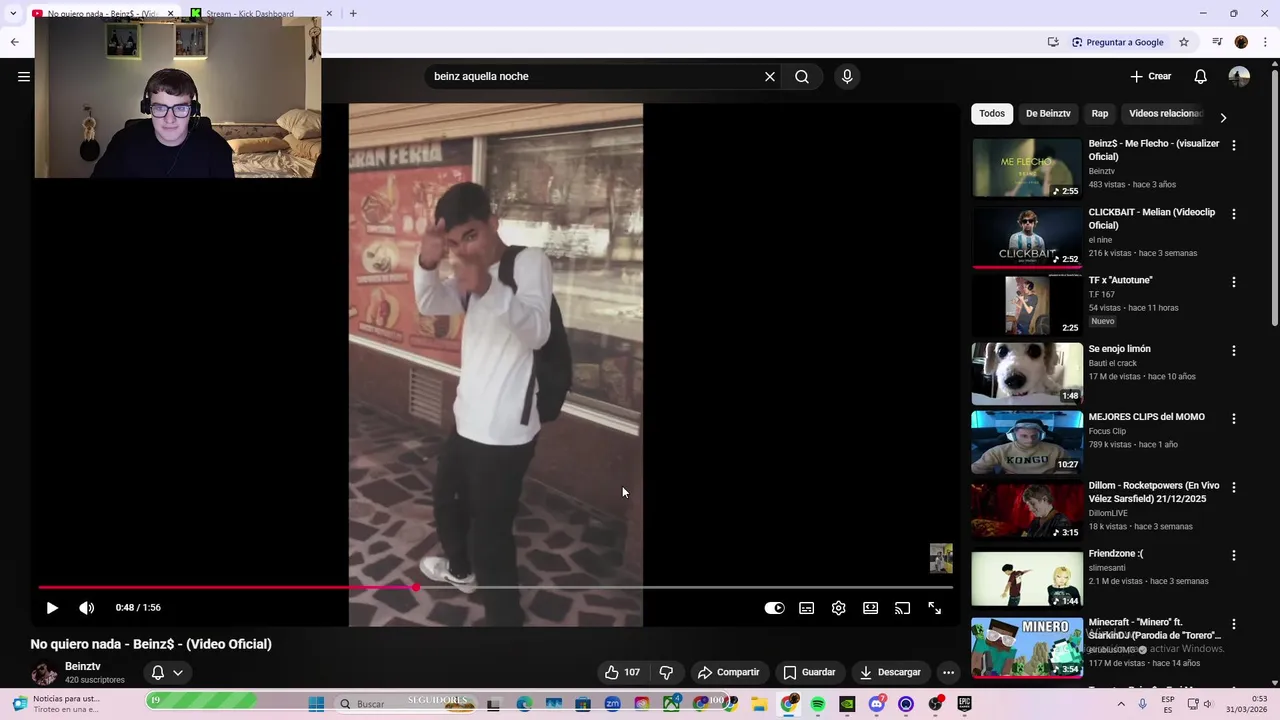Open options for Beinz$ - Me Flecho
The width and height of the screenshot is (1280, 720).
coord(1233,145)
